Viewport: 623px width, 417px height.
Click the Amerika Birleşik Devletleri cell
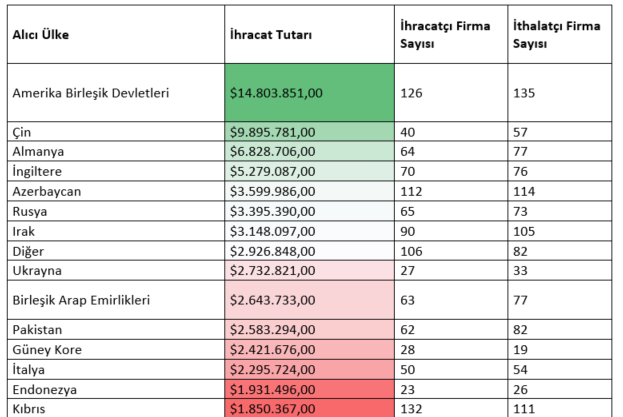[90, 92]
